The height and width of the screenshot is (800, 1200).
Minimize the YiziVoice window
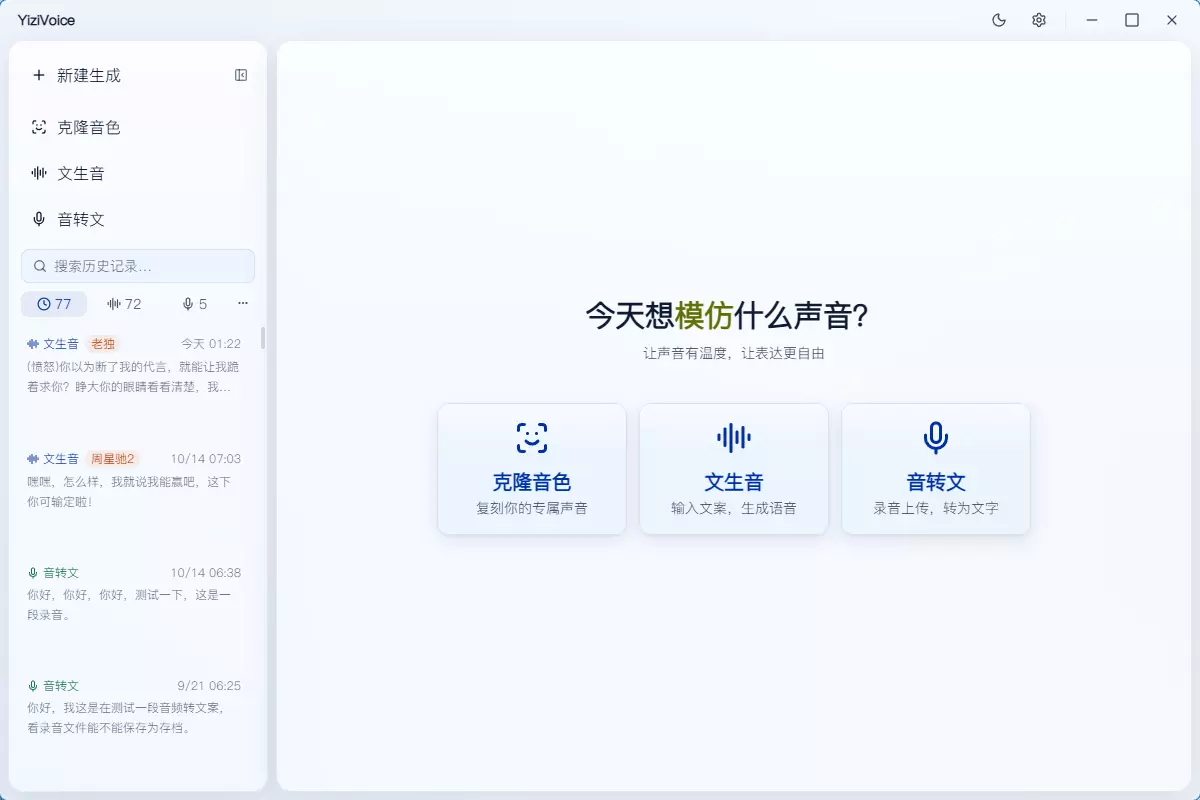pyautogui.click(x=1092, y=20)
